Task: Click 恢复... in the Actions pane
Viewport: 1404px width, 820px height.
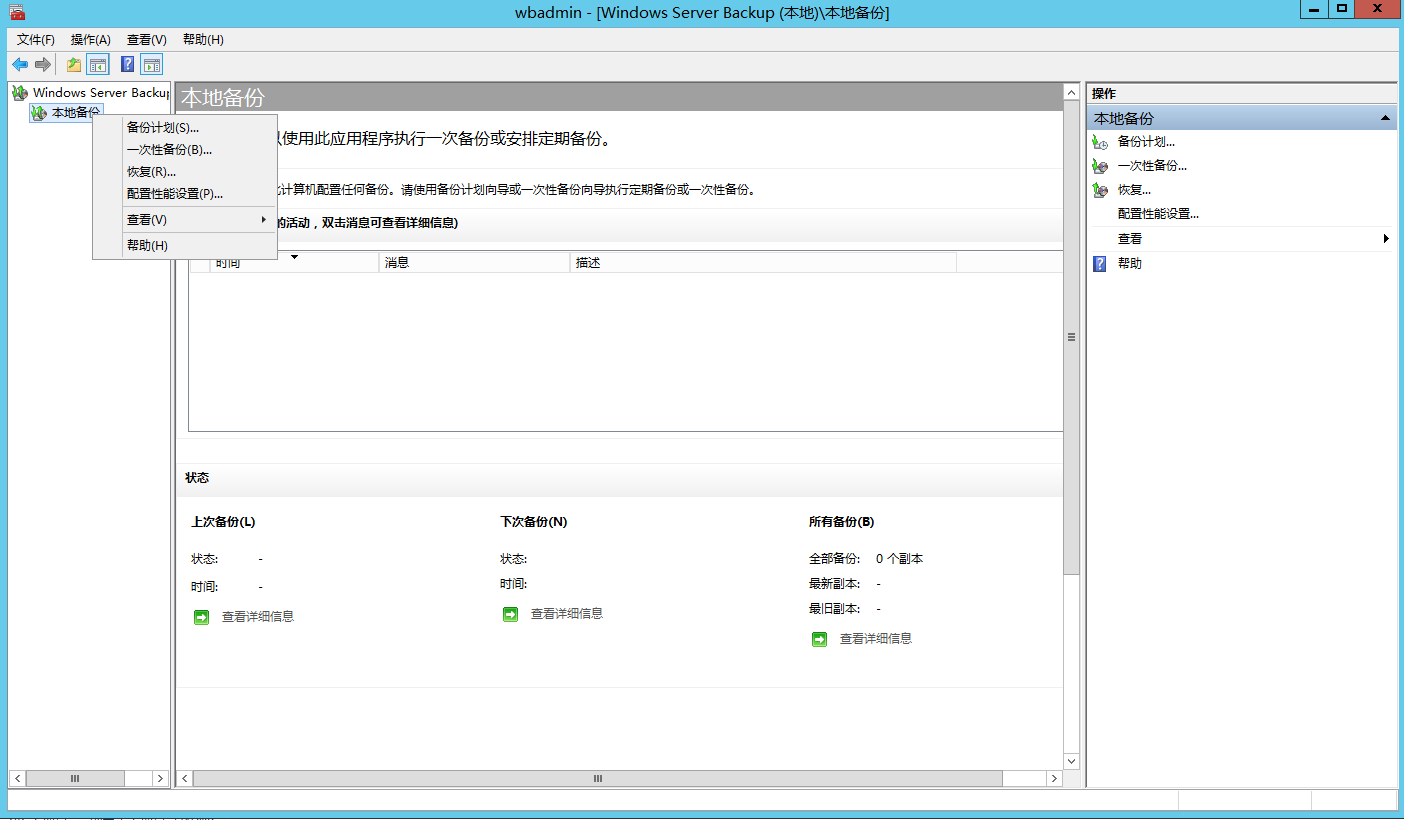Action: click(x=1134, y=190)
